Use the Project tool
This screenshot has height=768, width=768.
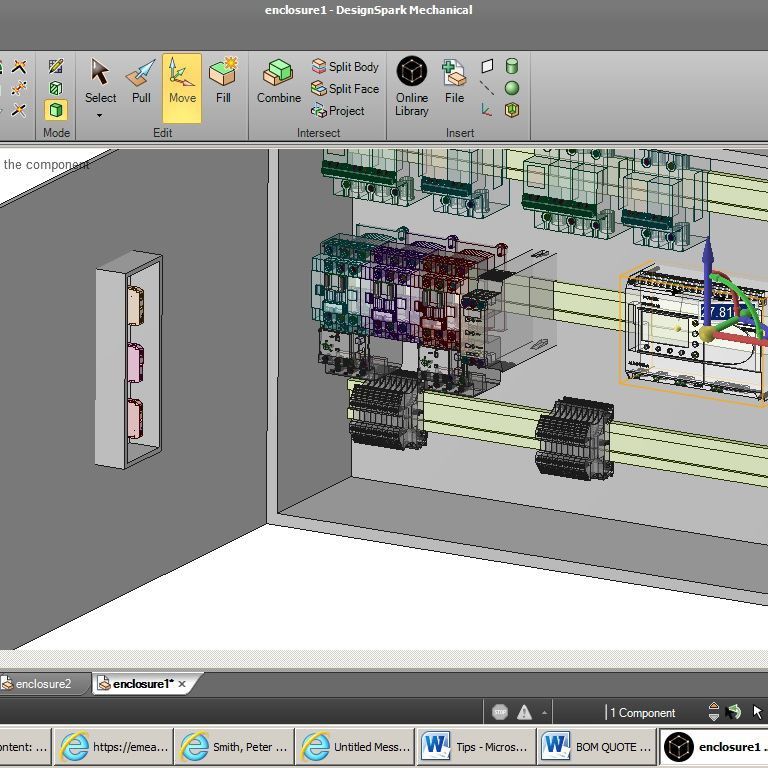(338, 111)
